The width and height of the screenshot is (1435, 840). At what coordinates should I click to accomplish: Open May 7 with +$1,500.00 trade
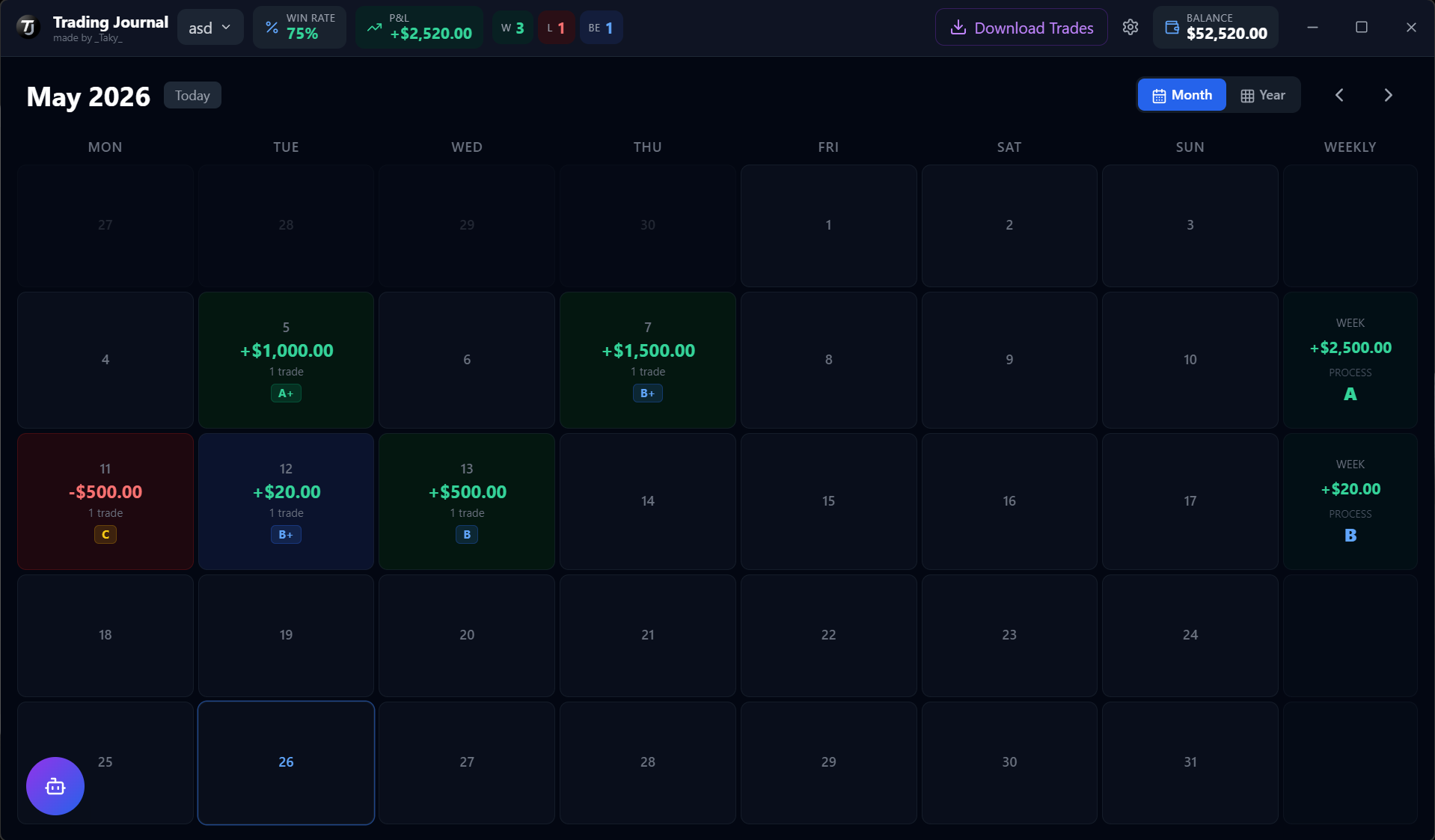coord(648,360)
